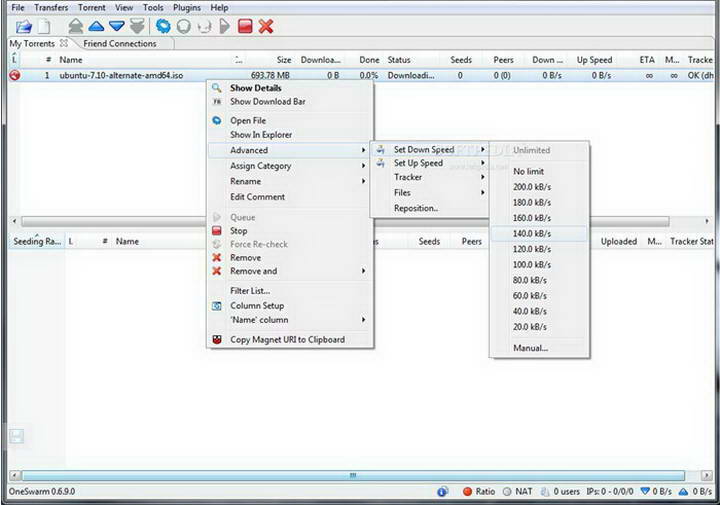Click the grey start arrow toolbar icon

pyautogui.click(x=225, y=26)
